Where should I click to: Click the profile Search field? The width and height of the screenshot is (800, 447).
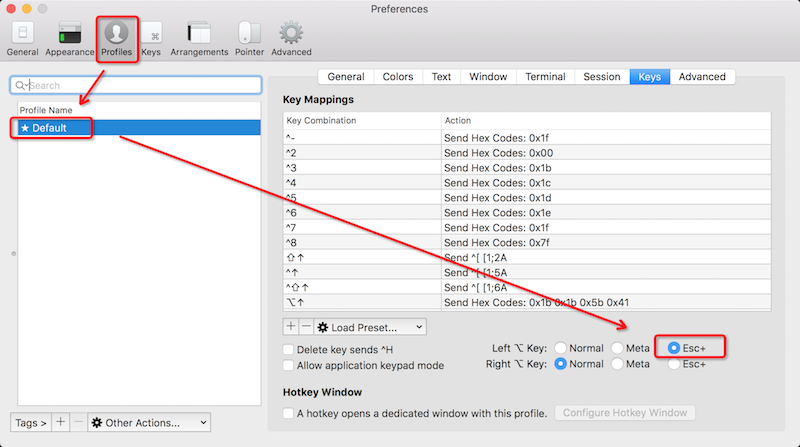click(136, 85)
